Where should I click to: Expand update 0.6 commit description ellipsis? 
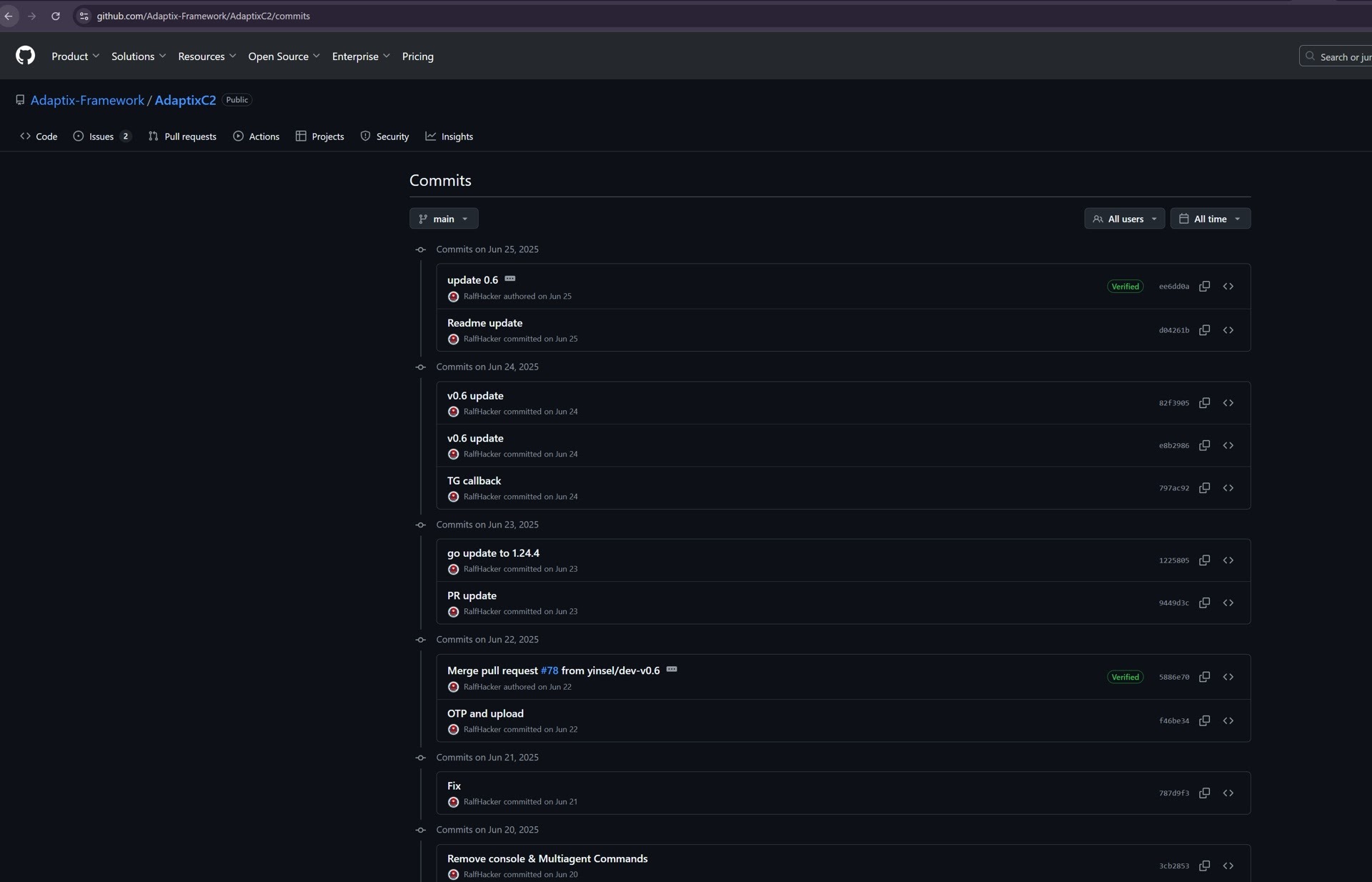click(509, 279)
